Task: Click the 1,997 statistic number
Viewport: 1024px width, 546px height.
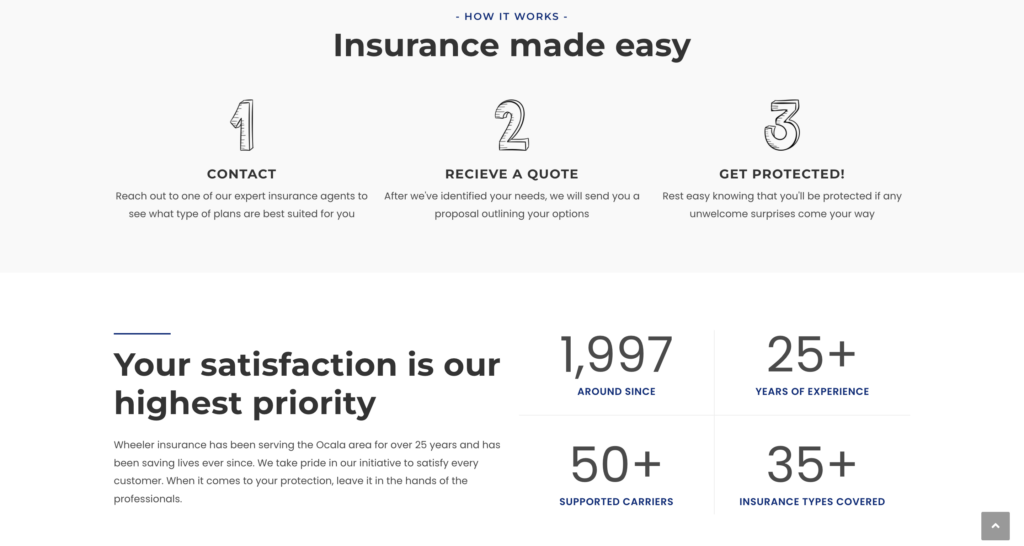Action: [616, 355]
